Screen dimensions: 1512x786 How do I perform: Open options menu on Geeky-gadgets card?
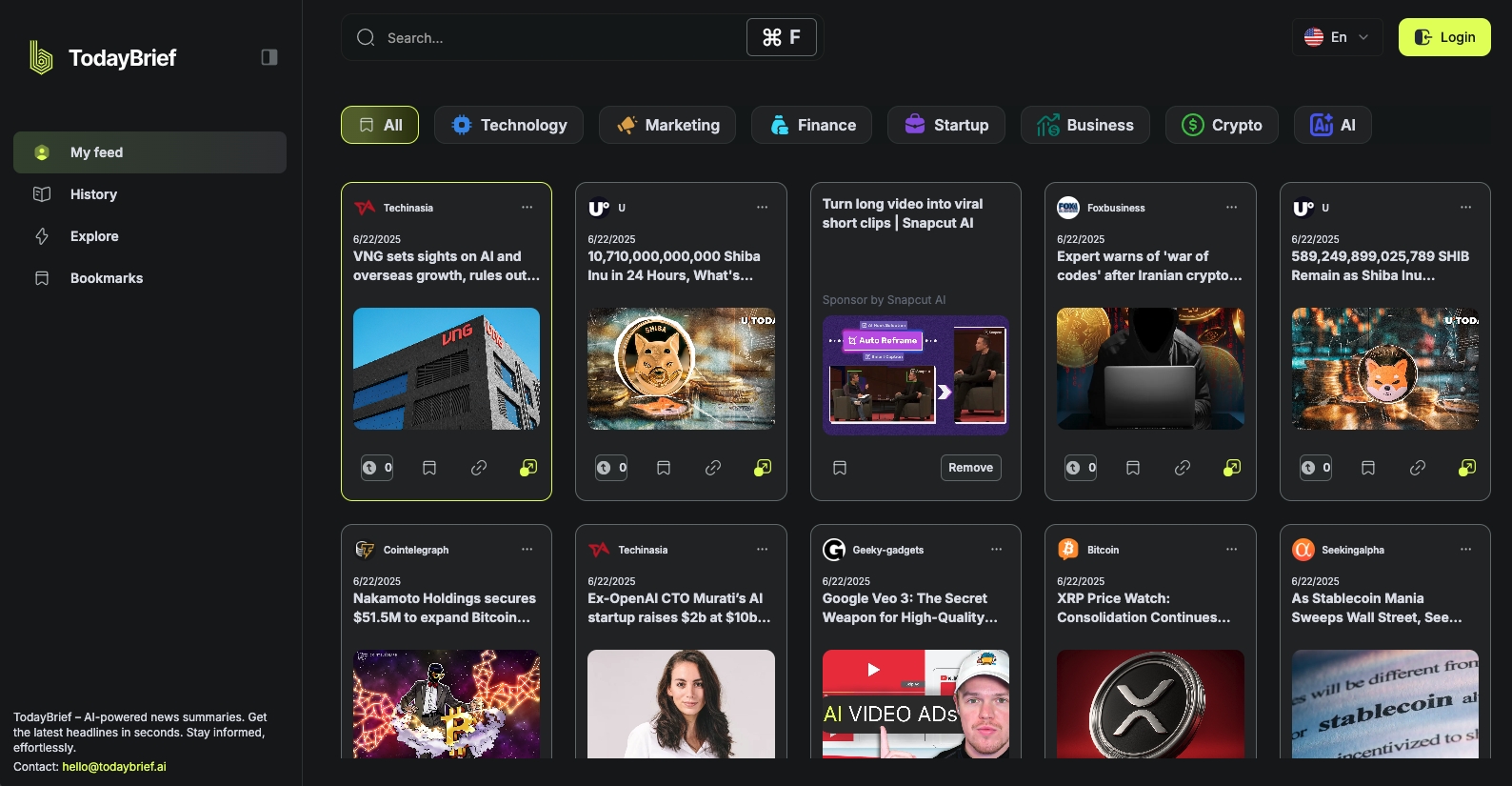[997, 549]
